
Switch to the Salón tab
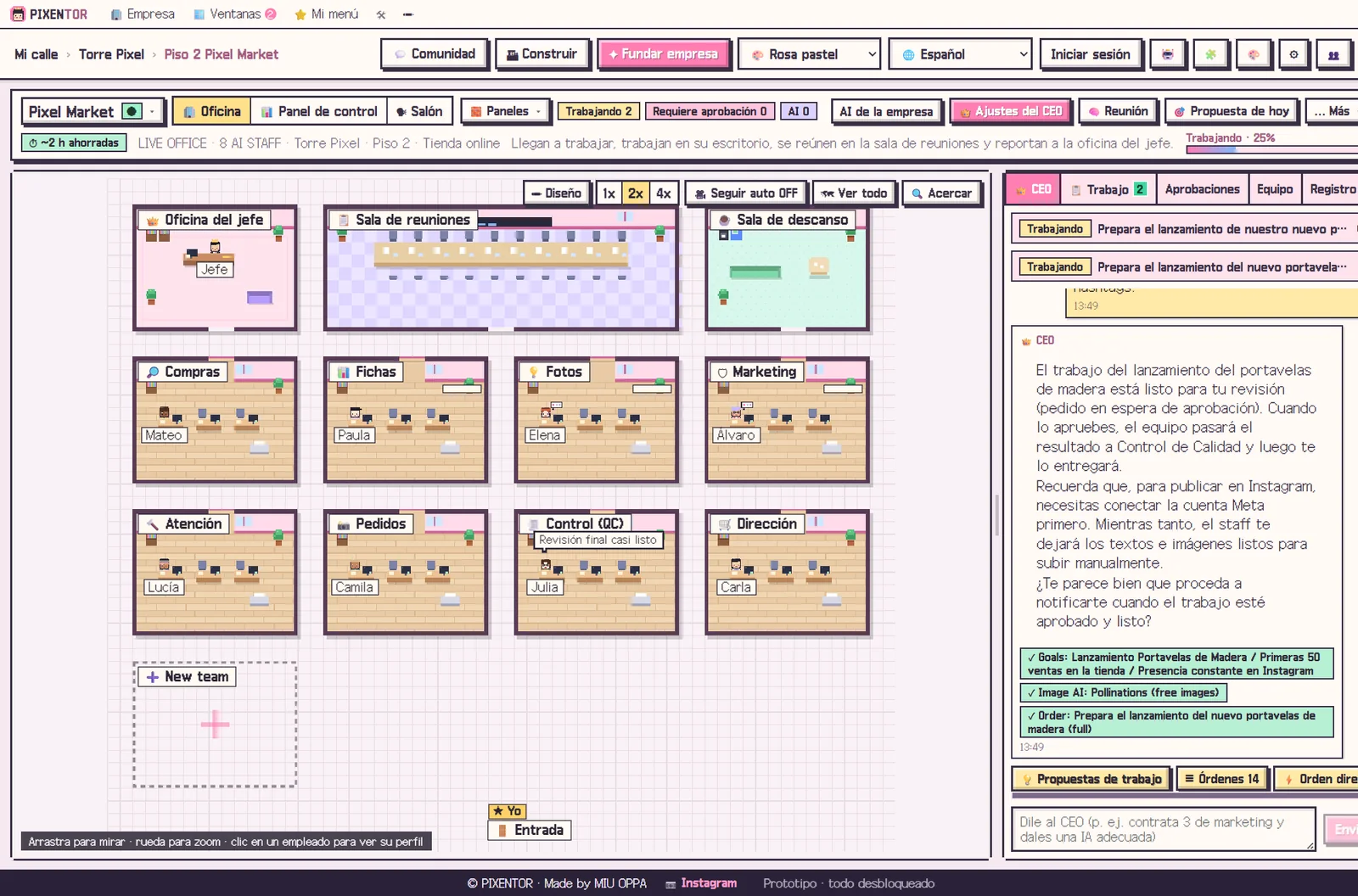pos(419,111)
